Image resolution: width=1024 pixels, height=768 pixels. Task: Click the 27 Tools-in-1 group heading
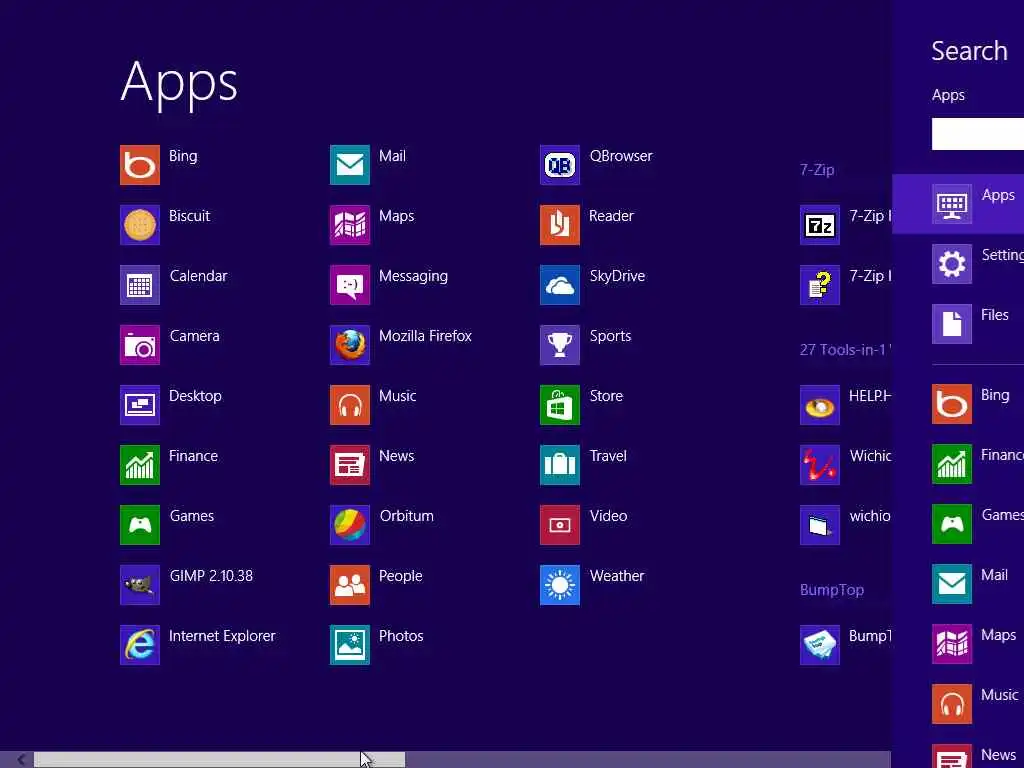(x=845, y=349)
